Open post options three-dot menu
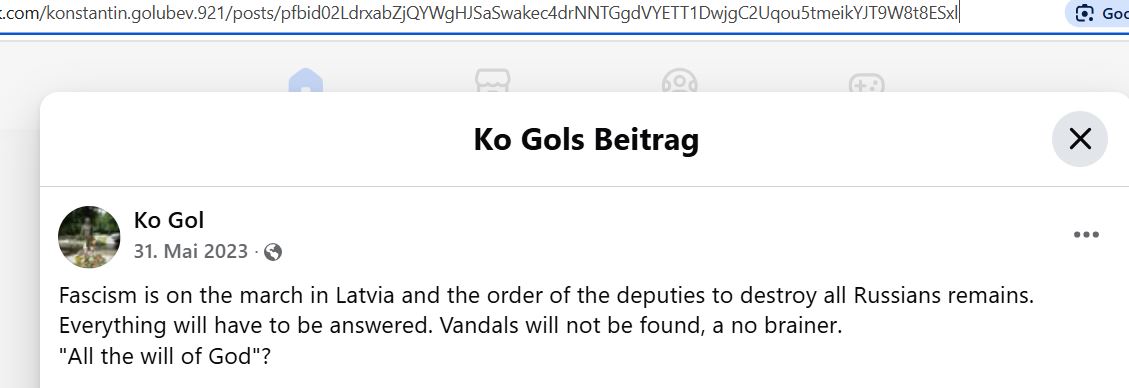 [1086, 235]
